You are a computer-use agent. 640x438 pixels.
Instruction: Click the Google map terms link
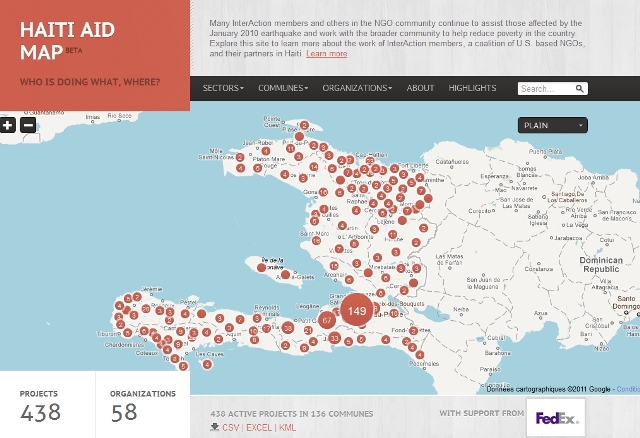click(x=627, y=390)
